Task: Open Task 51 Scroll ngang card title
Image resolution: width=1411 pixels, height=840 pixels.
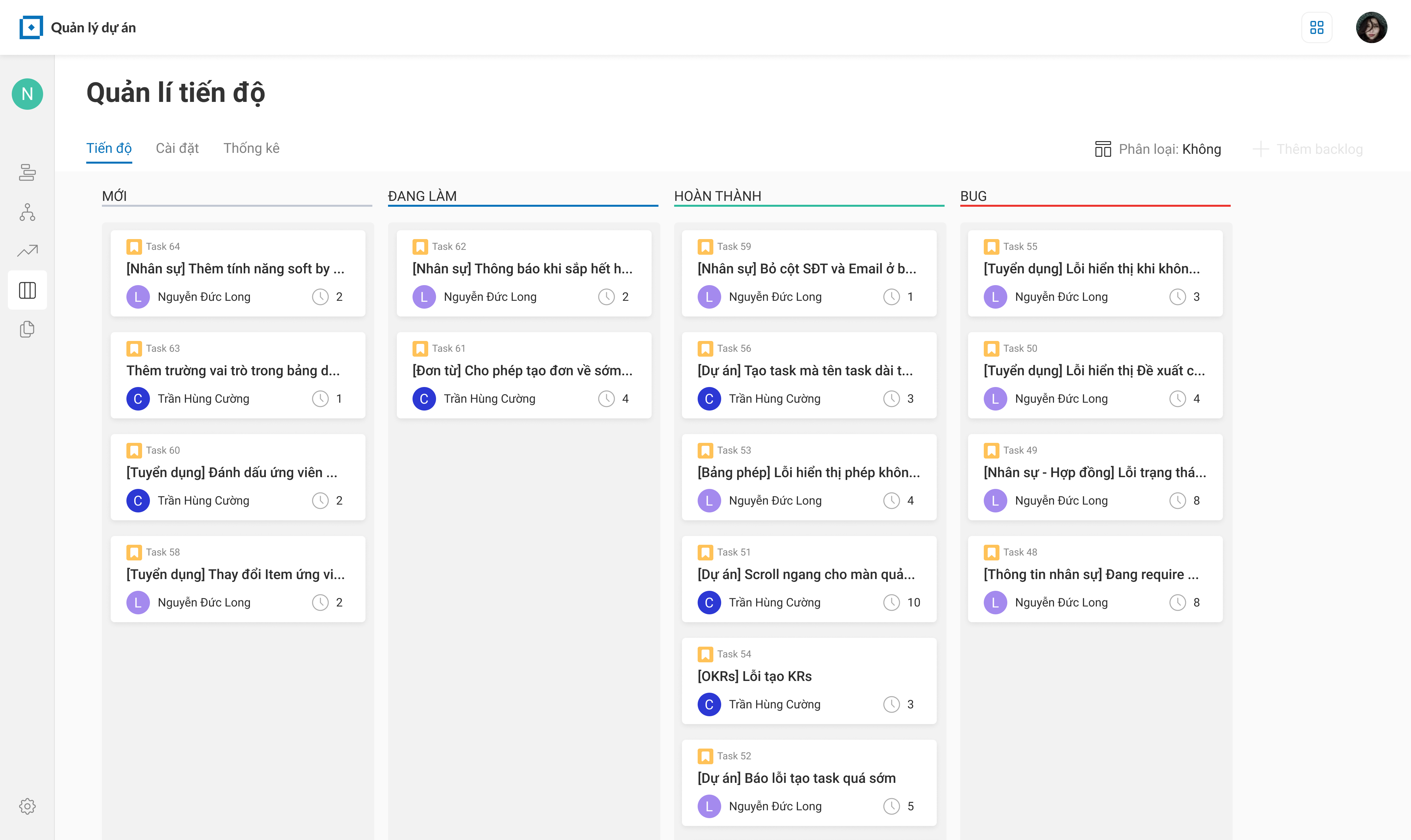Action: tap(806, 574)
